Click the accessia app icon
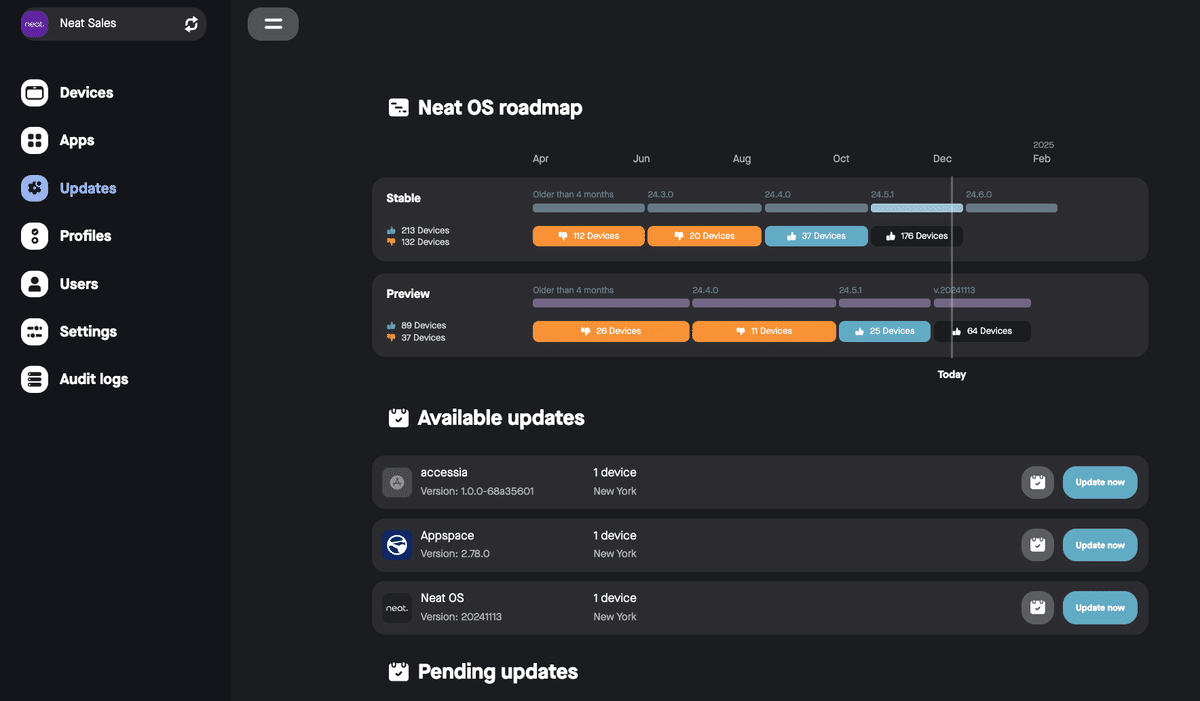 (397, 482)
